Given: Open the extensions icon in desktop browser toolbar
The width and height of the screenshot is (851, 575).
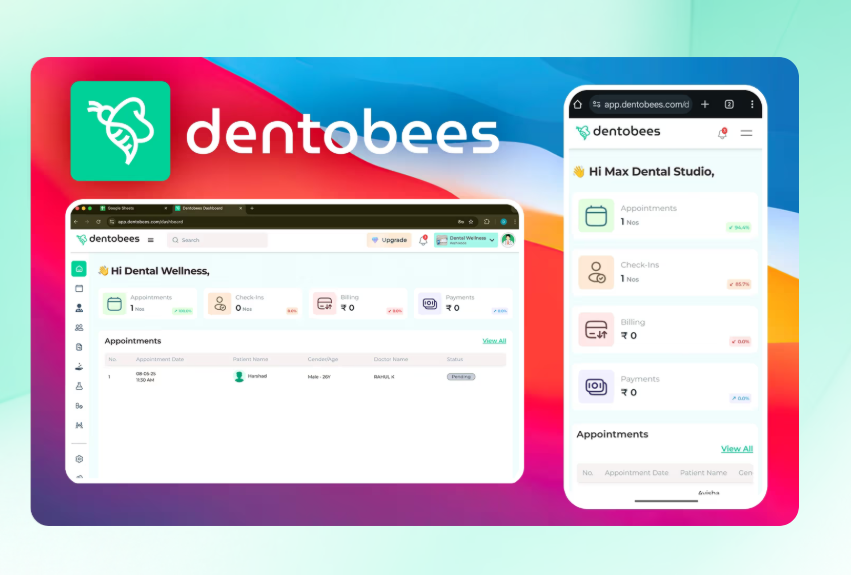Looking at the screenshot, I should point(487,222).
